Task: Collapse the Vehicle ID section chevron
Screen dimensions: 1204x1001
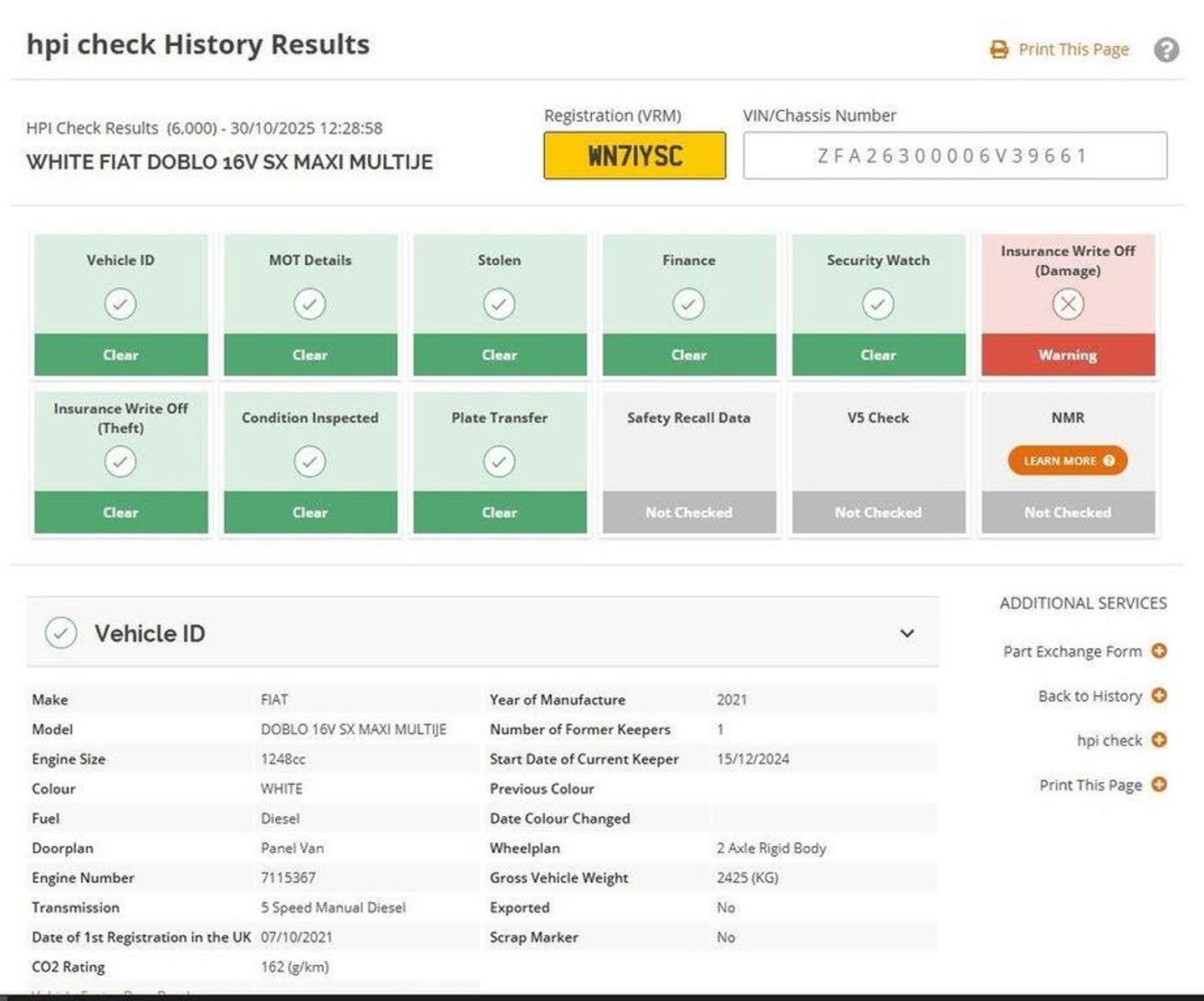Action: pyautogui.click(x=907, y=633)
